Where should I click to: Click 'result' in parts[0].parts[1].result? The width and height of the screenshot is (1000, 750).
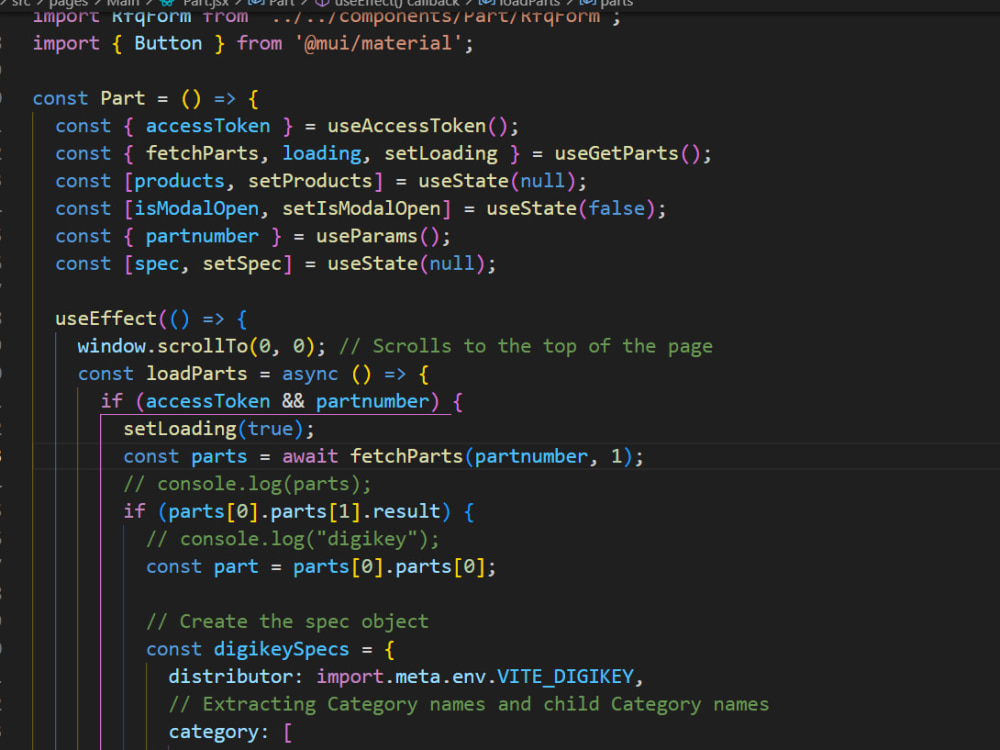click(x=407, y=511)
